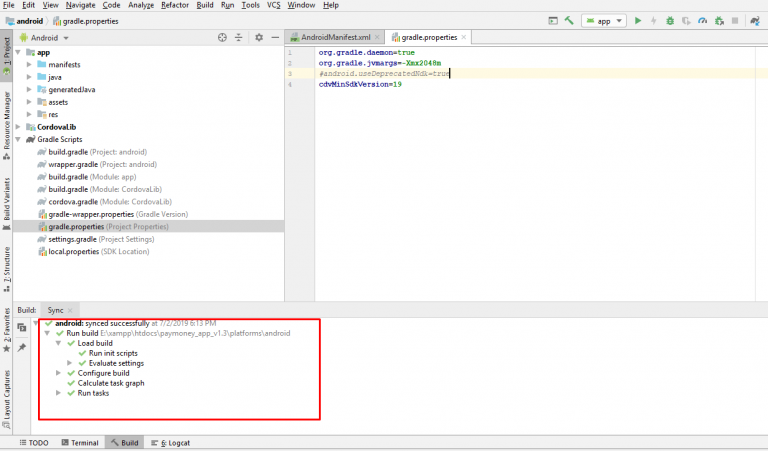The image size is (768, 451).
Task: Open the Logcat tool window
Action: click(171, 442)
